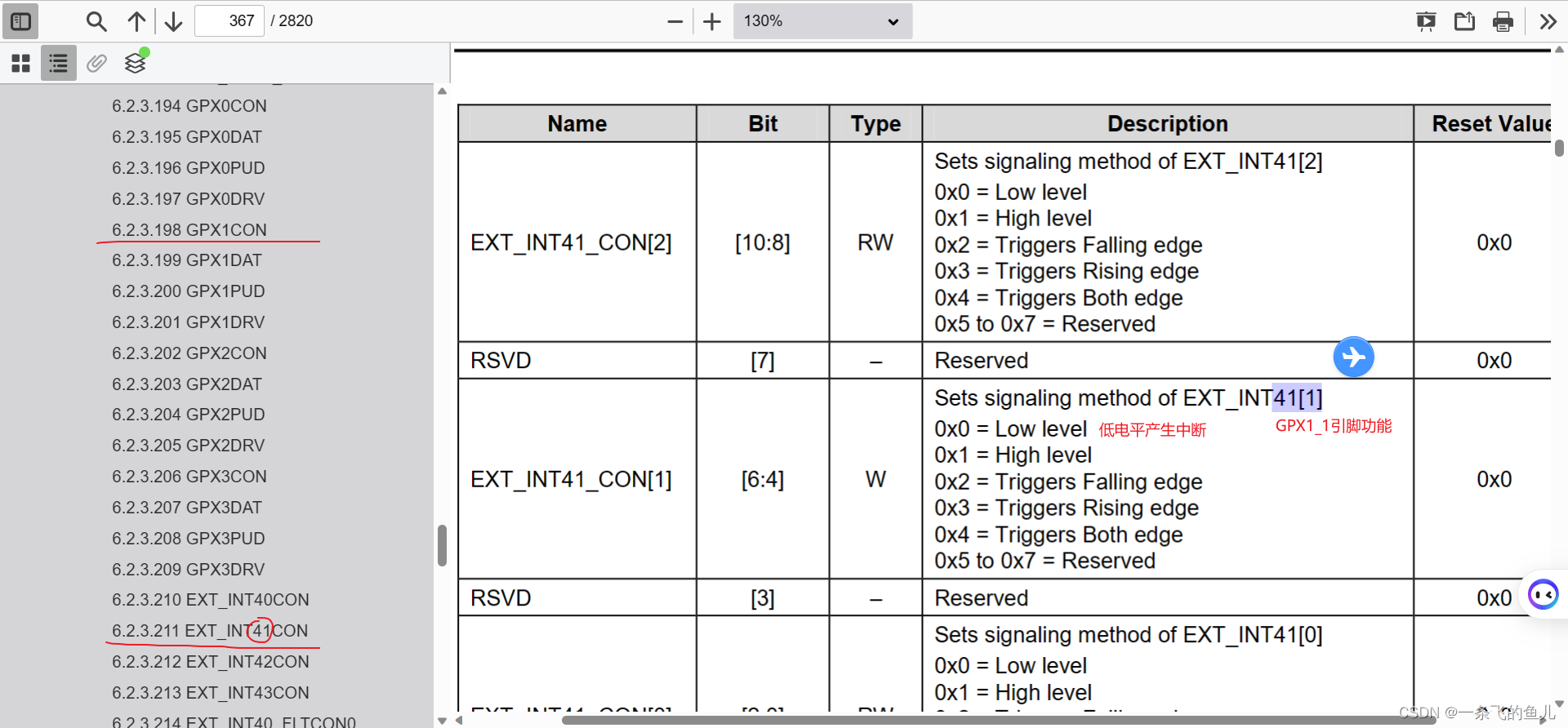
Task: Click highlighted text 41[1] in description
Action: (1297, 398)
